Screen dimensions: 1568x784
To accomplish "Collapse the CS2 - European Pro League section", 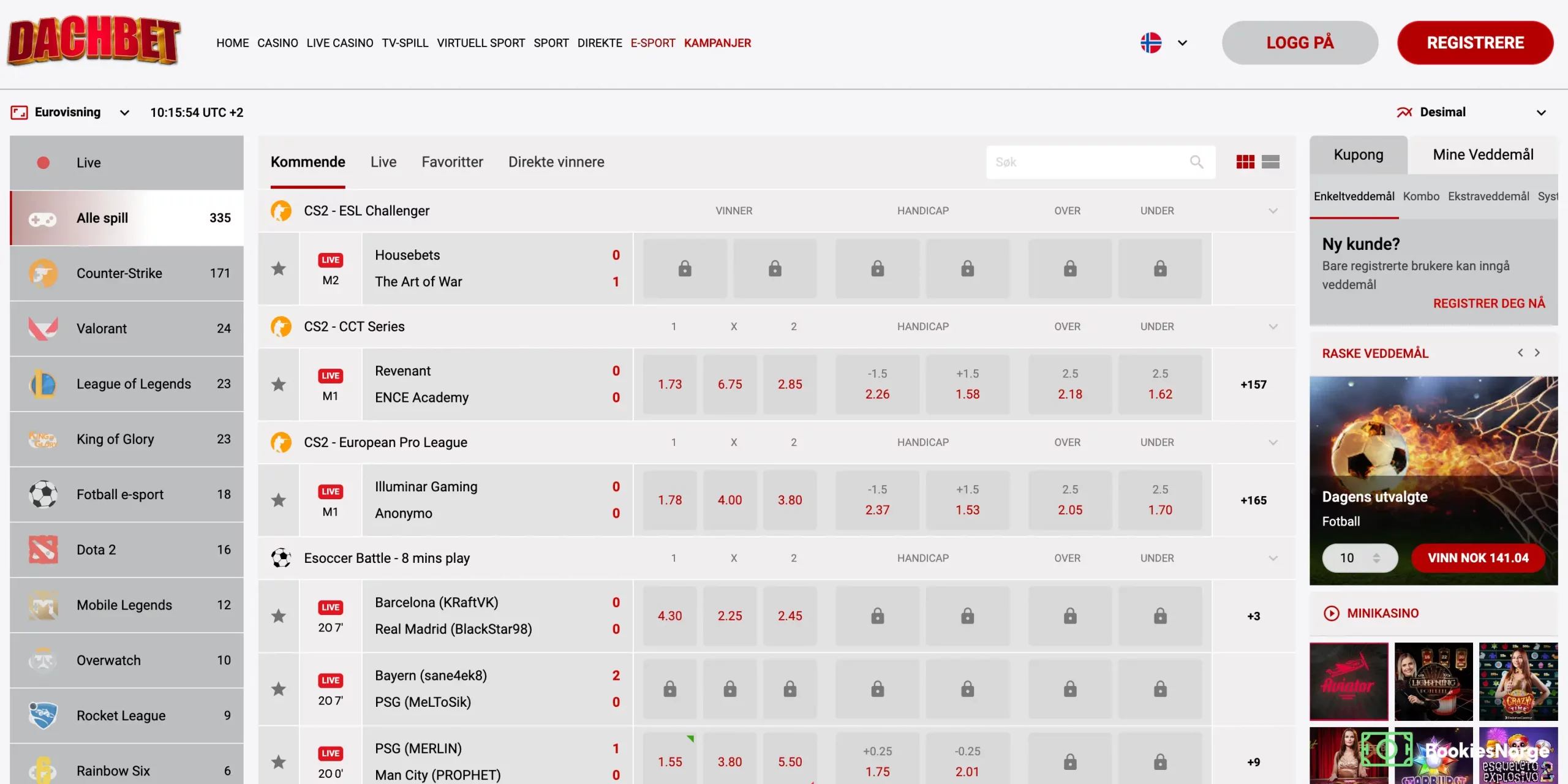I will pos(1273,442).
